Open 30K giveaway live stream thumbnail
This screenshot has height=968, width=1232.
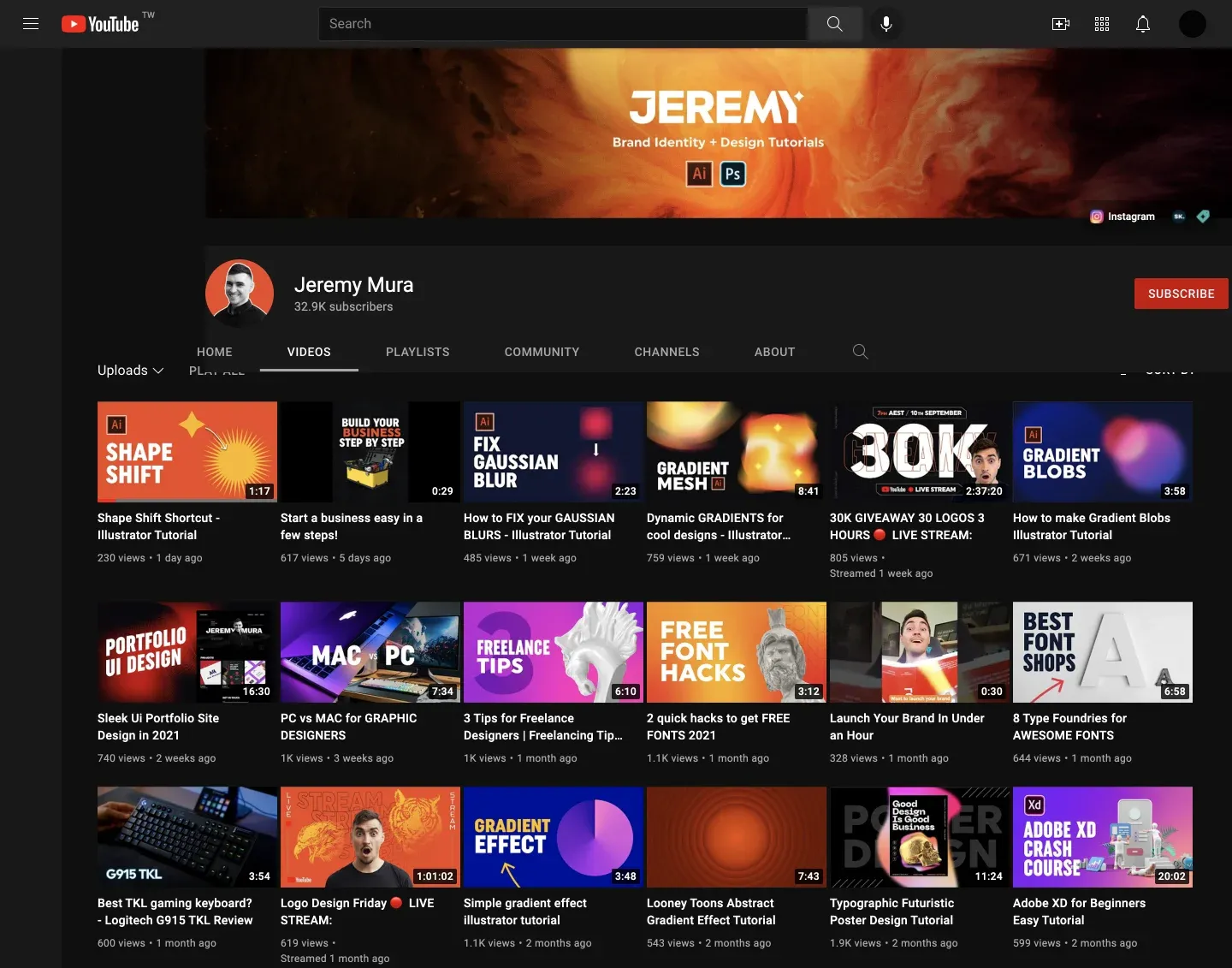point(920,452)
